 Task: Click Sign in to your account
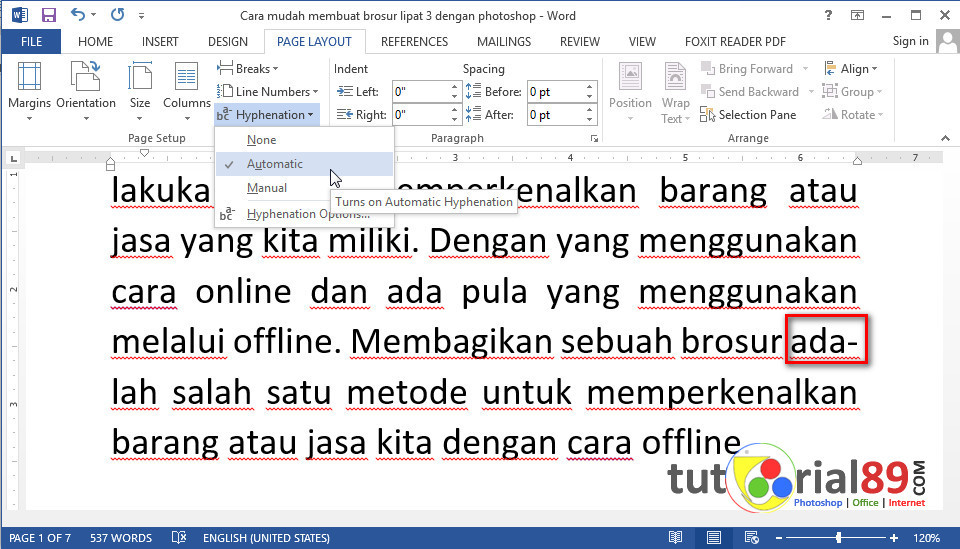(x=910, y=41)
